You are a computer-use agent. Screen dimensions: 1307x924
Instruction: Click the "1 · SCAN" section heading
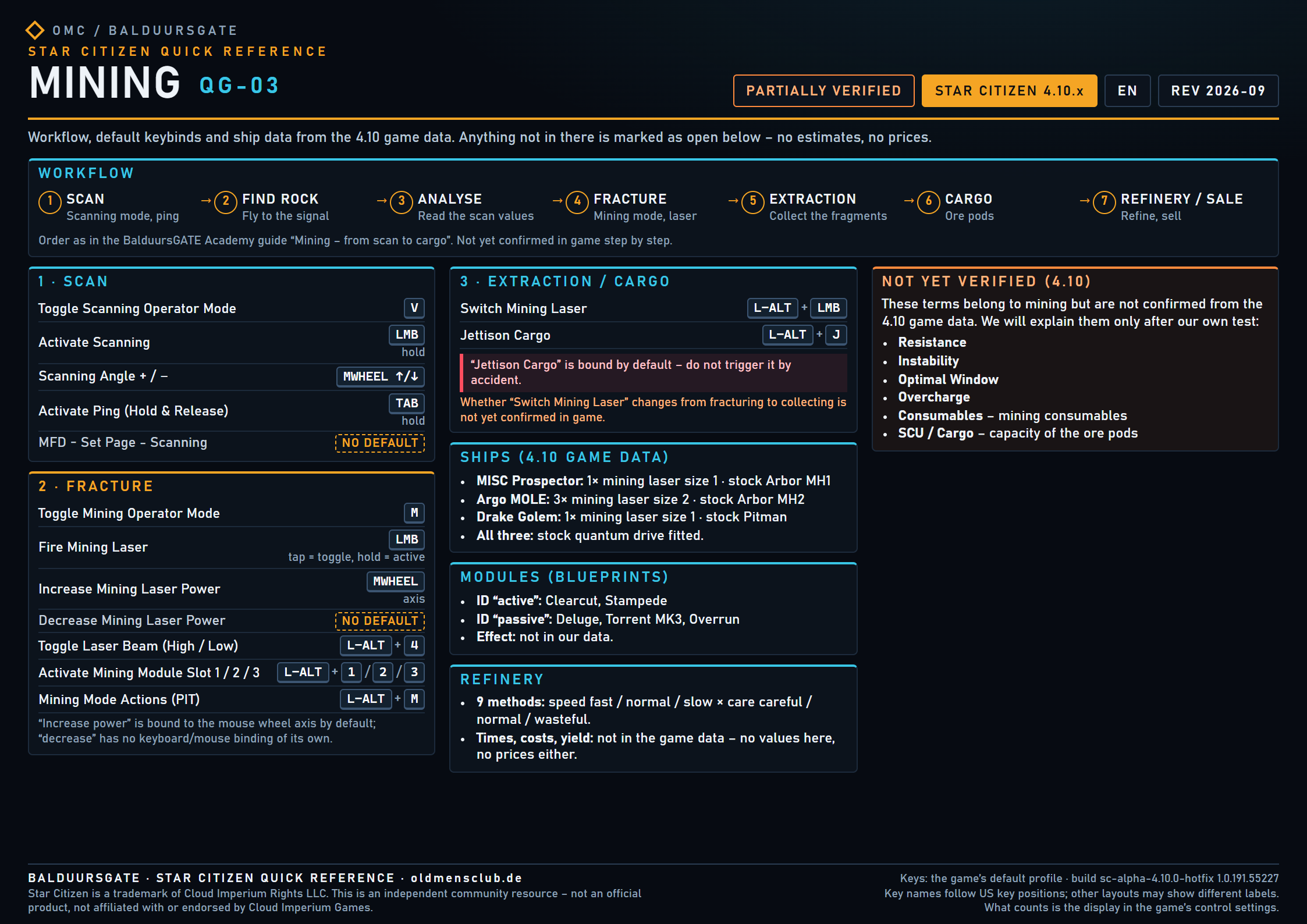(x=73, y=282)
